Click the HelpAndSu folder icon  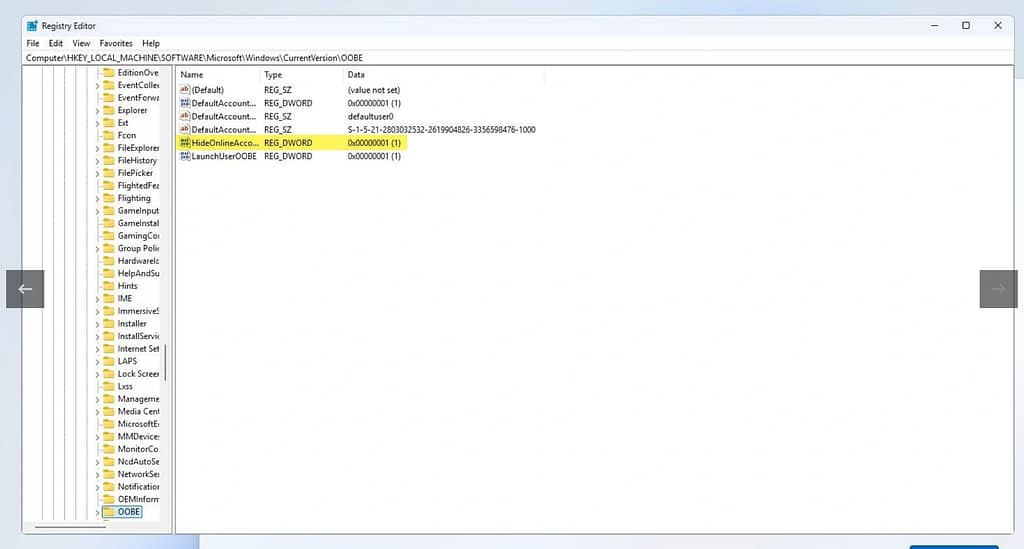(x=108, y=274)
